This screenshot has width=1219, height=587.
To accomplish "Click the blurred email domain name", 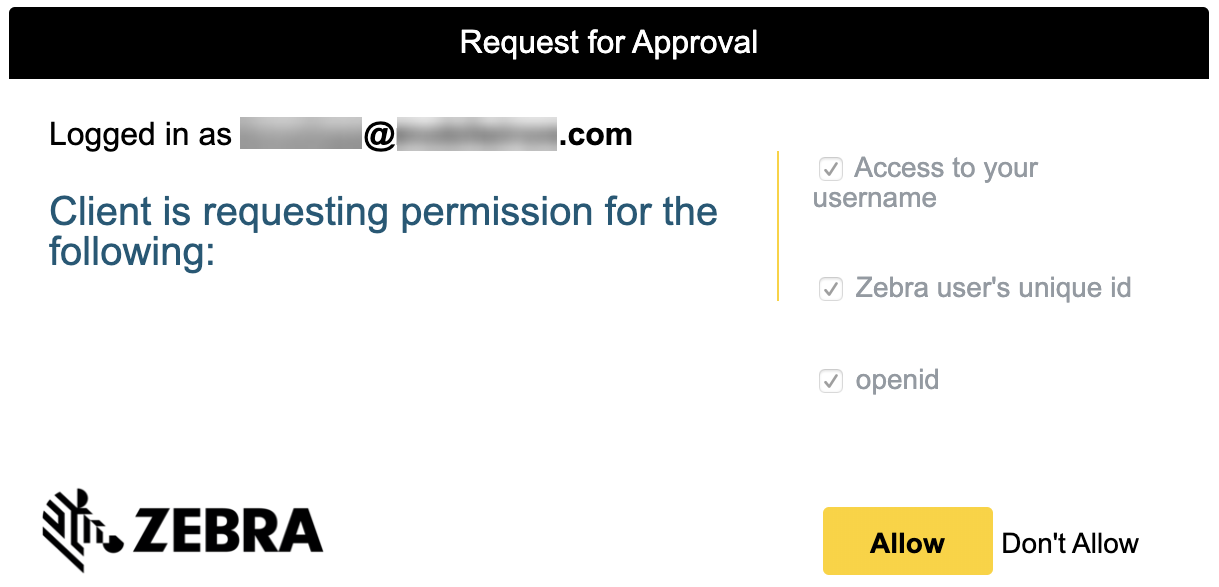I will click(477, 133).
